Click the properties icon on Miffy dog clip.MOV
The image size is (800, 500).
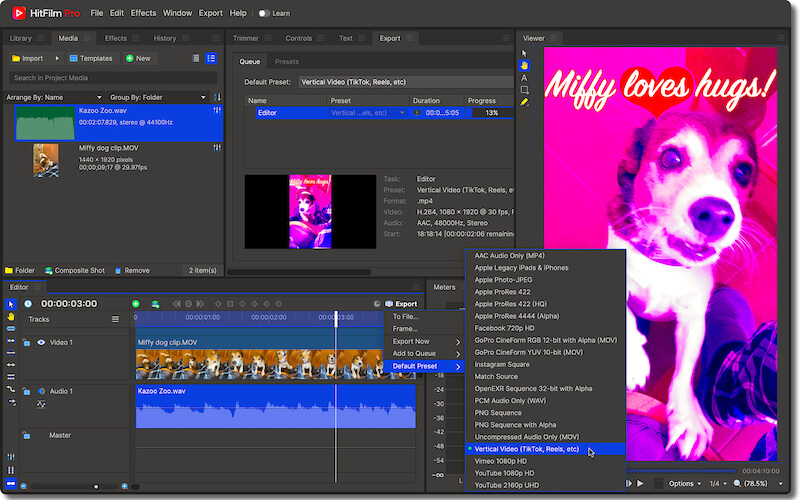tap(217, 148)
